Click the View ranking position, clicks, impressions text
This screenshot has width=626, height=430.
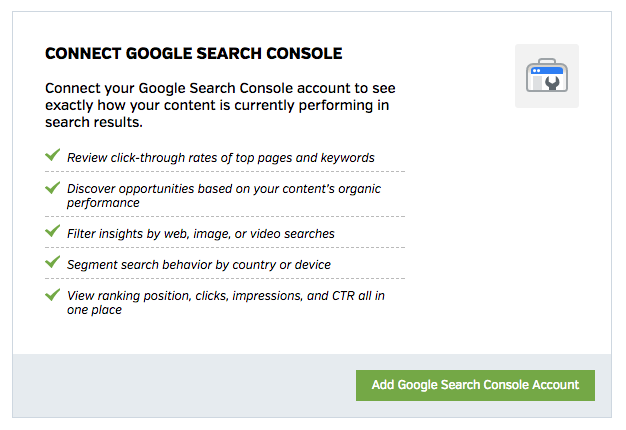pyautogui.click(x=225, y=303)
